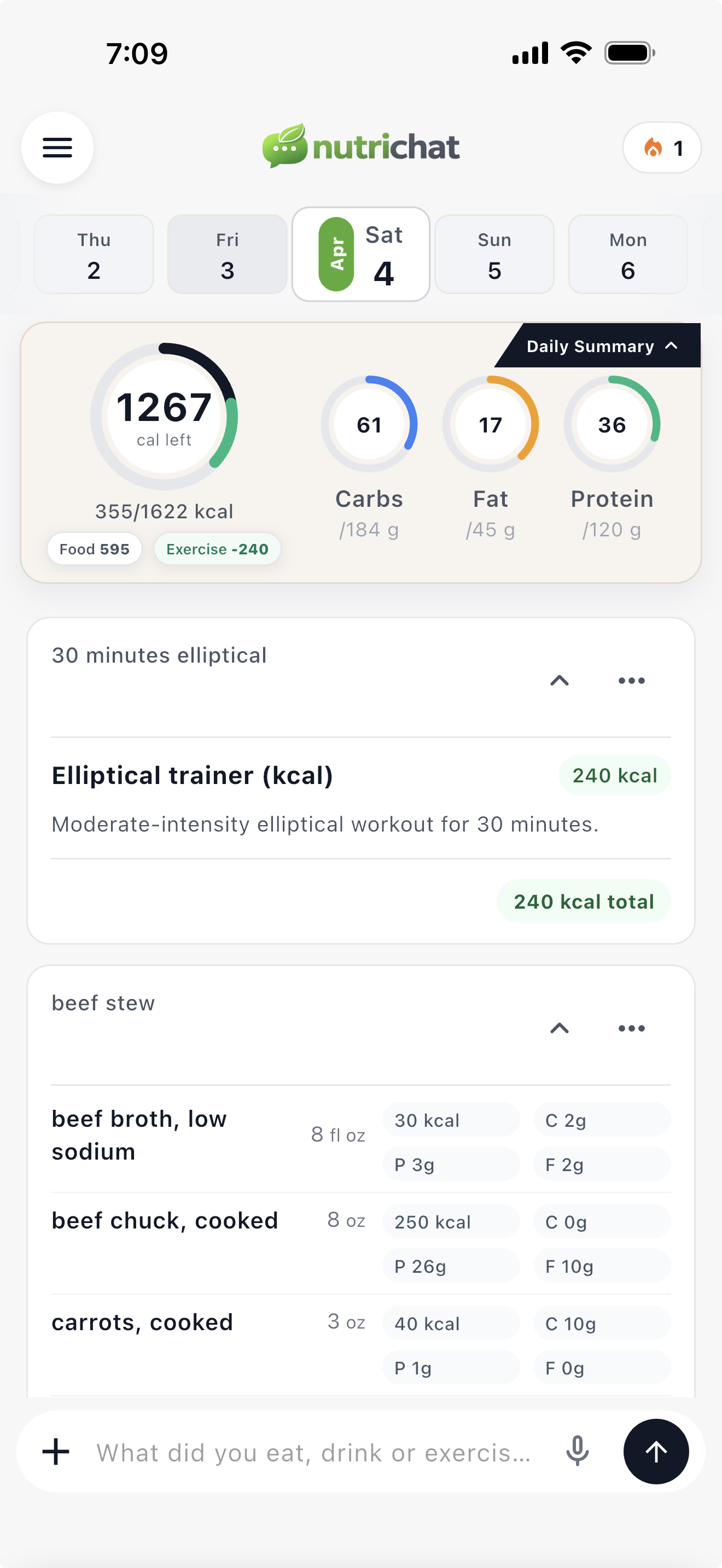Collapse the beef stew card
Screen dimensions: 722x1568
pyautogui.click(x=560, y=1028)
